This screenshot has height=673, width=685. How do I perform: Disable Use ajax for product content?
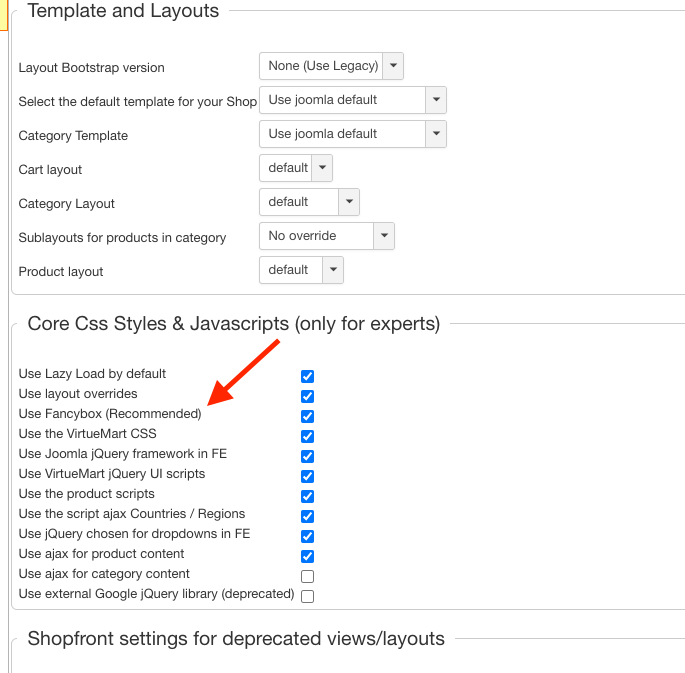point(307,557)
